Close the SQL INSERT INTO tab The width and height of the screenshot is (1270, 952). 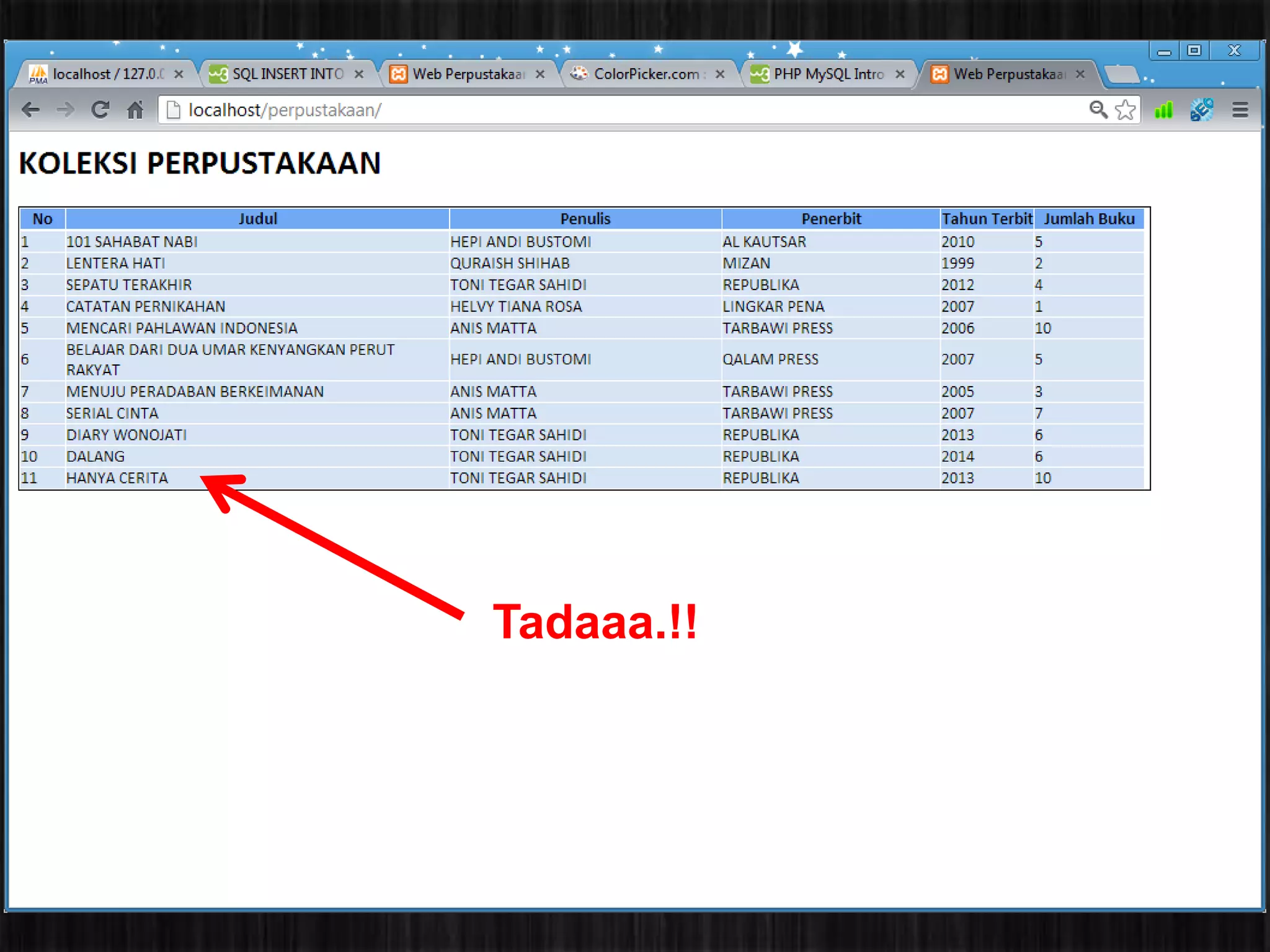click(358, 74)
